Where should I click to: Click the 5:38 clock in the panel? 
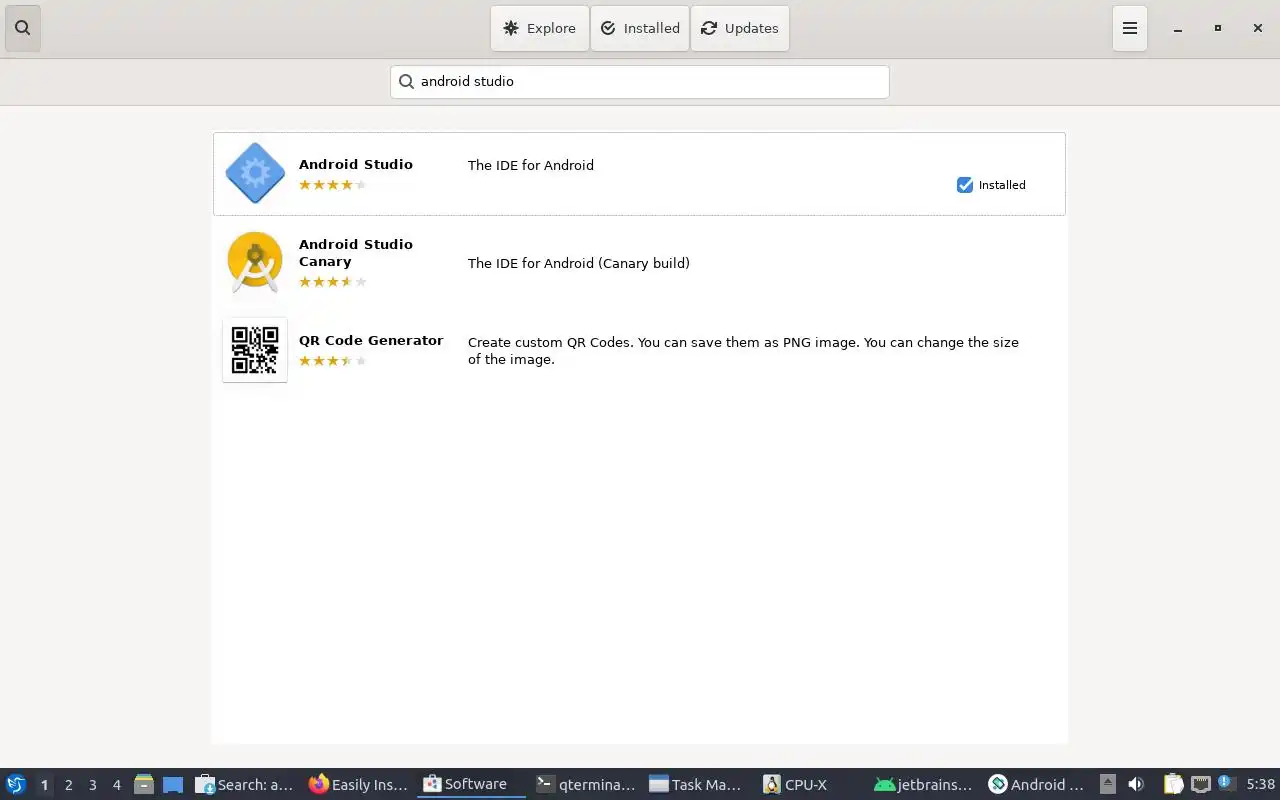1260,785
